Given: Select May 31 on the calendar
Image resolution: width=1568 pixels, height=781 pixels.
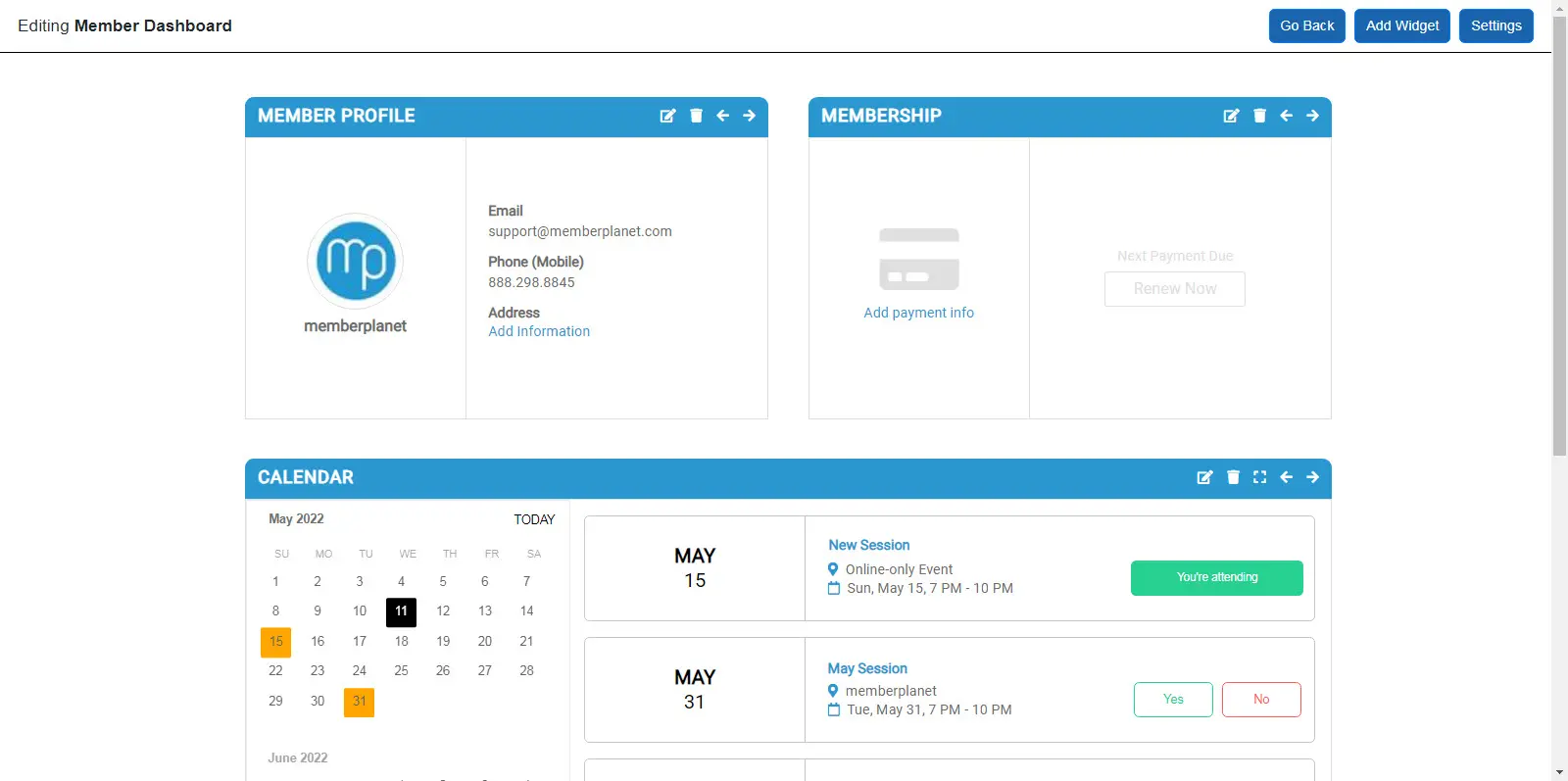Looking at the screenshot, I should [x=359, y=702].
